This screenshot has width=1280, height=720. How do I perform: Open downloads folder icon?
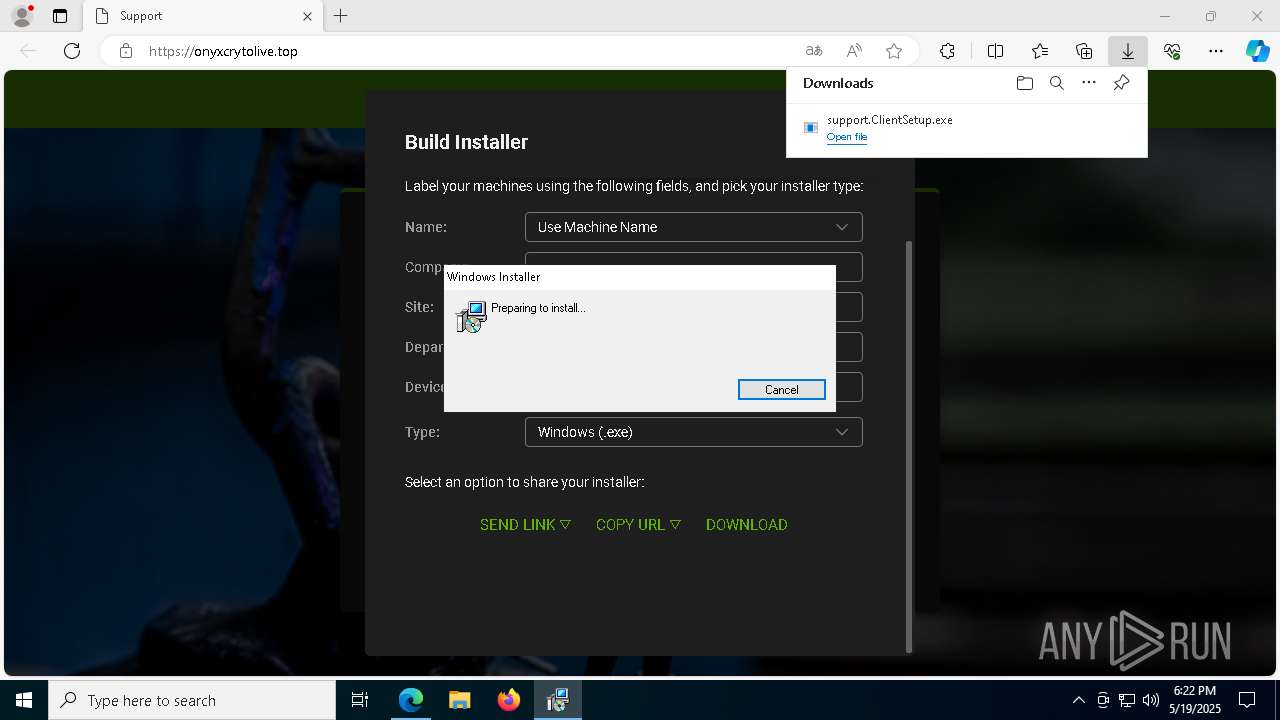1024,83
